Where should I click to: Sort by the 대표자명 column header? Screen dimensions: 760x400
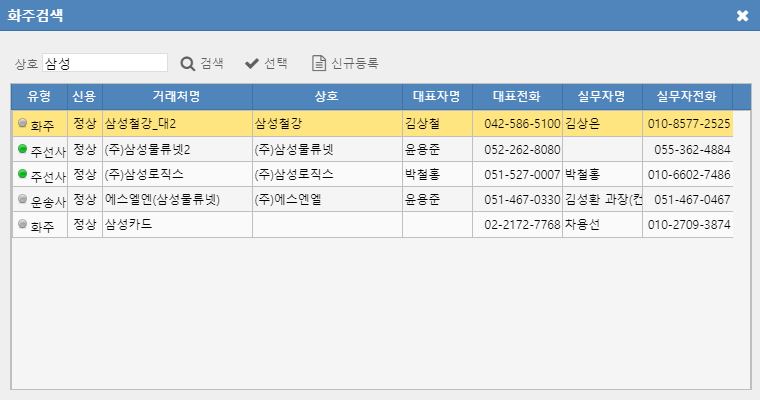click(x=437, y=96)
